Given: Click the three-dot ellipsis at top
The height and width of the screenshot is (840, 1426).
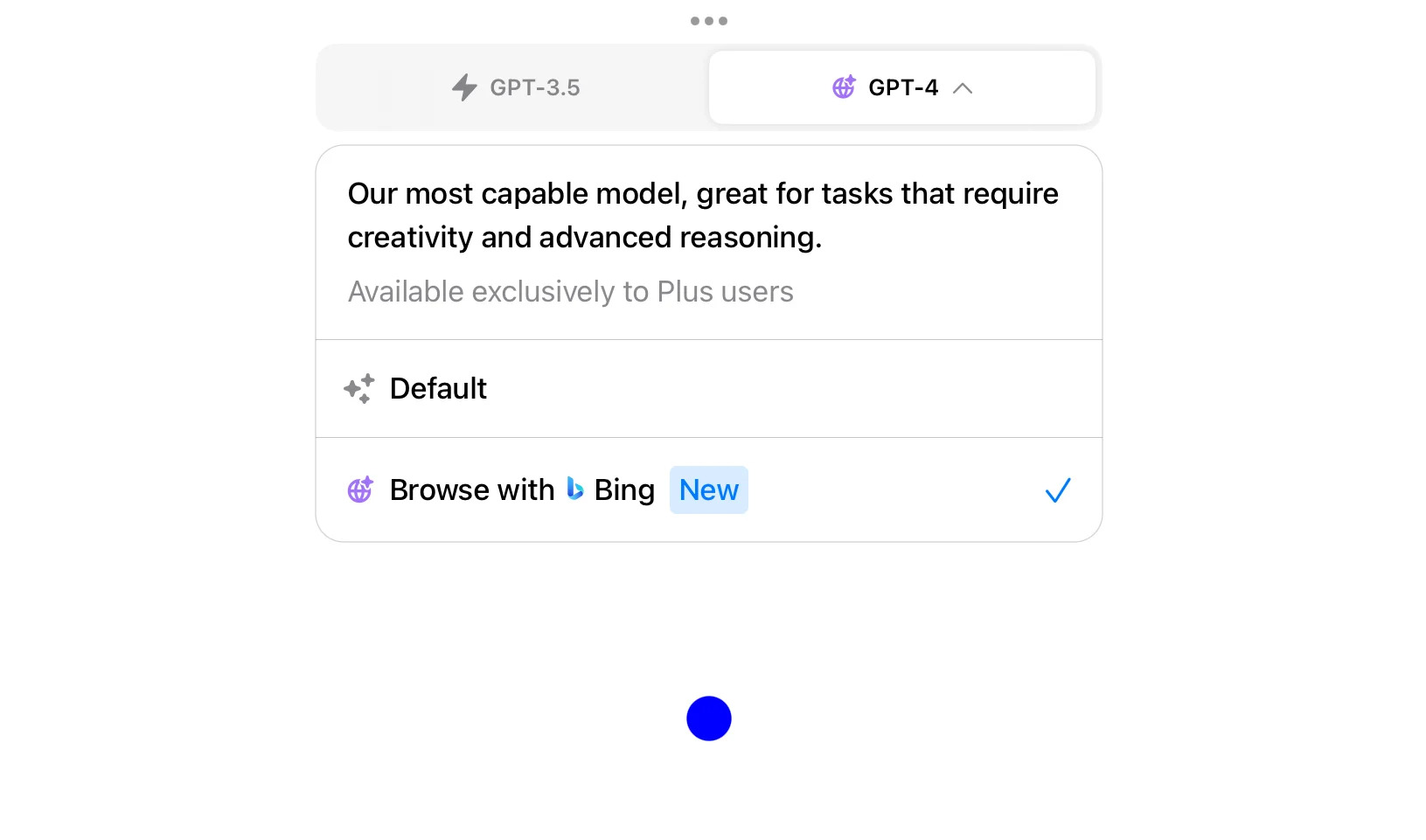Looking at the screenshot, I should [x=708, y=21].
